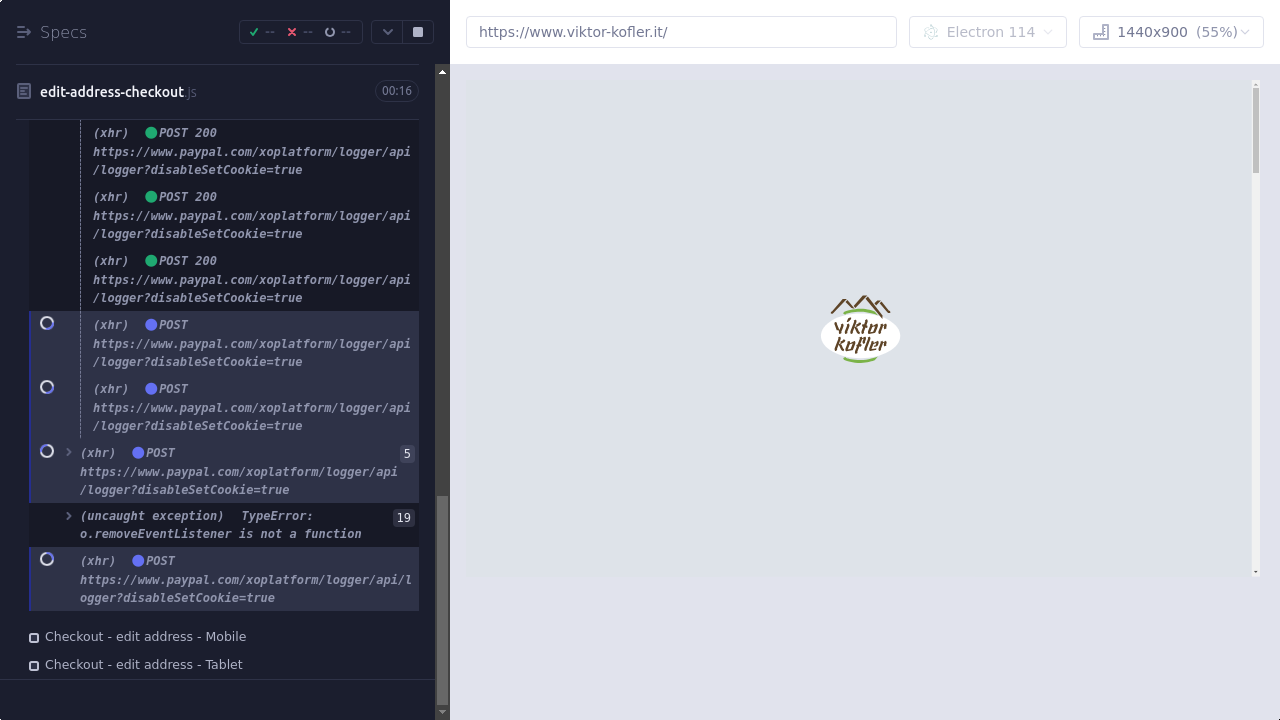Image resolution: width=1280 pixels, height=720 pixels.
Task: Click the stop running tests button
Action: [418, 32]
